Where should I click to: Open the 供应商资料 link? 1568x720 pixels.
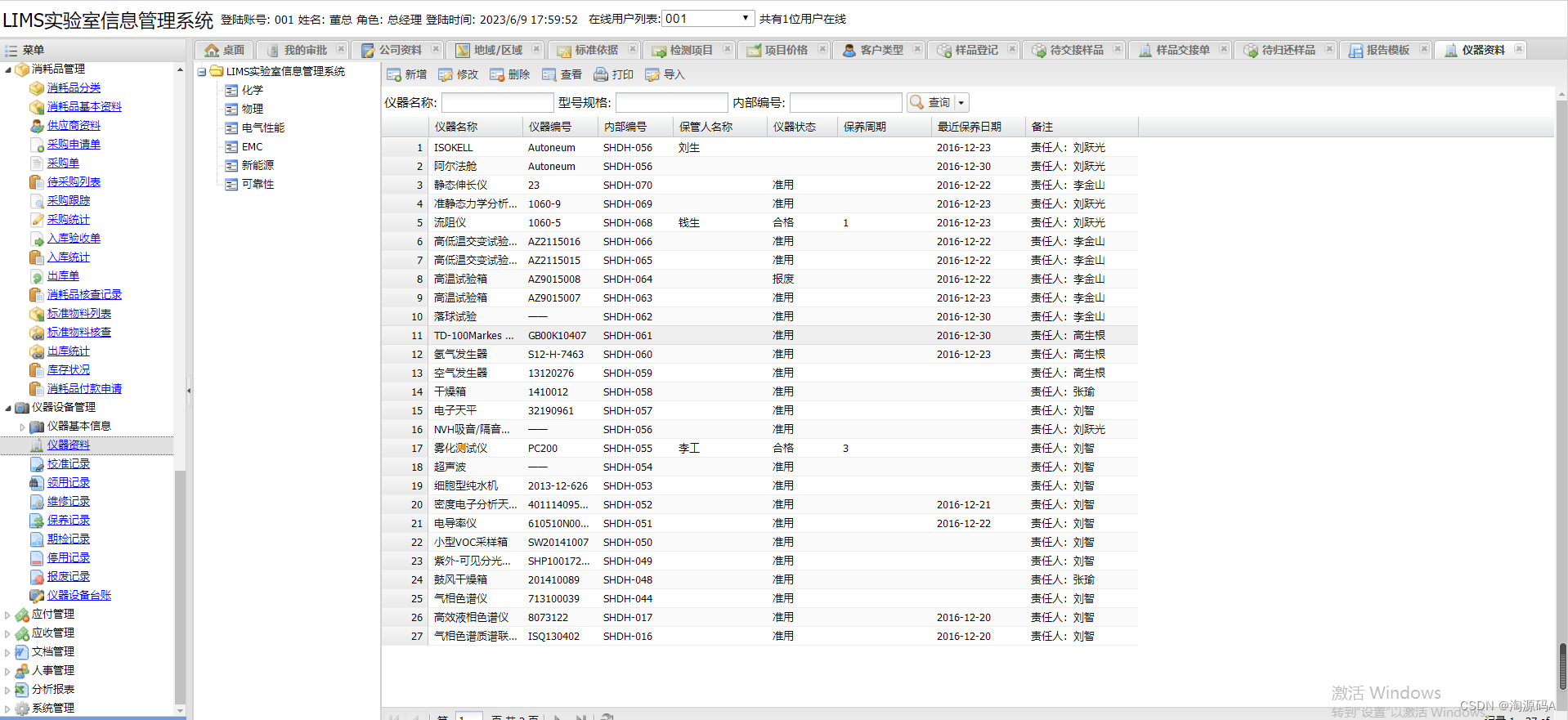[x=74, y=125]
